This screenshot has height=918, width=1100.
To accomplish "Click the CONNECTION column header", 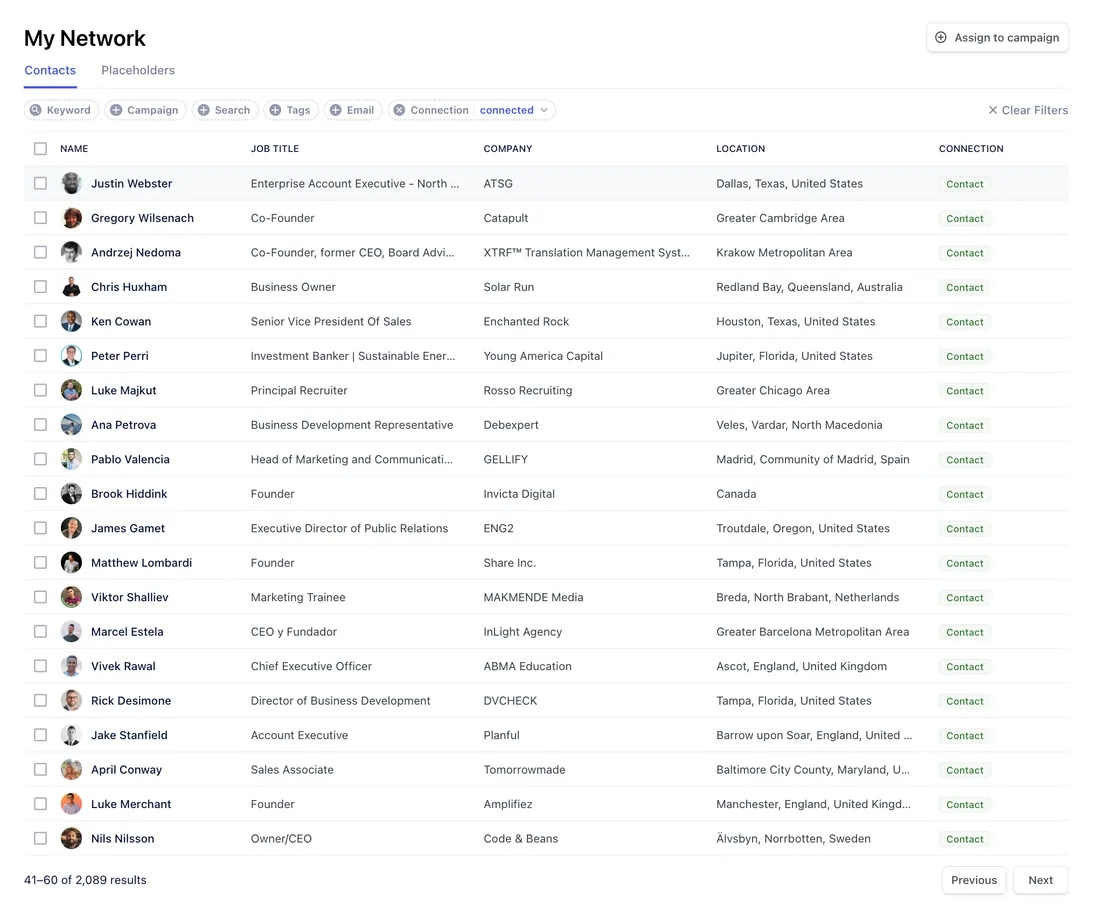I will (x=971, y=149).
